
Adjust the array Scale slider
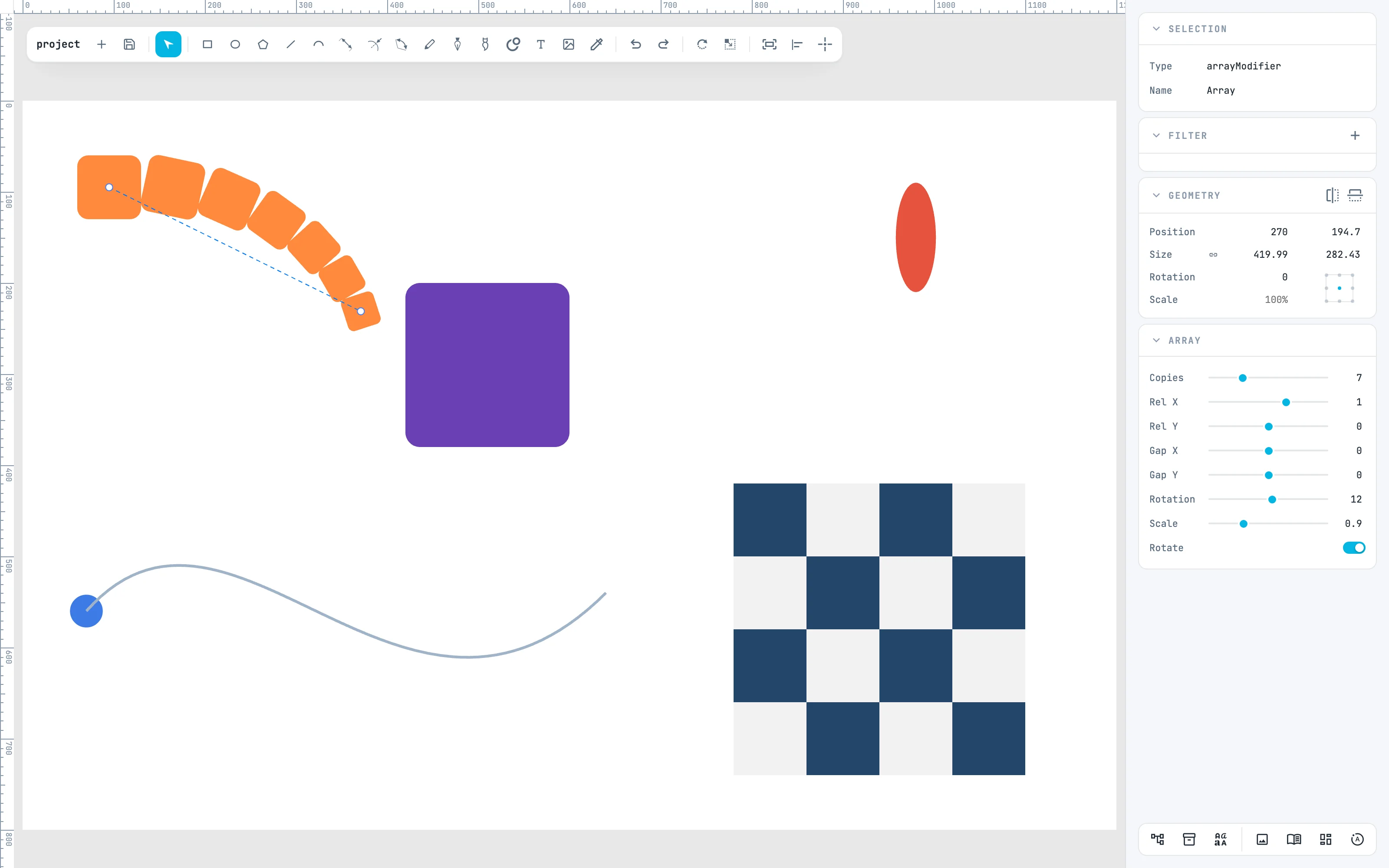tap(1268, 523)
